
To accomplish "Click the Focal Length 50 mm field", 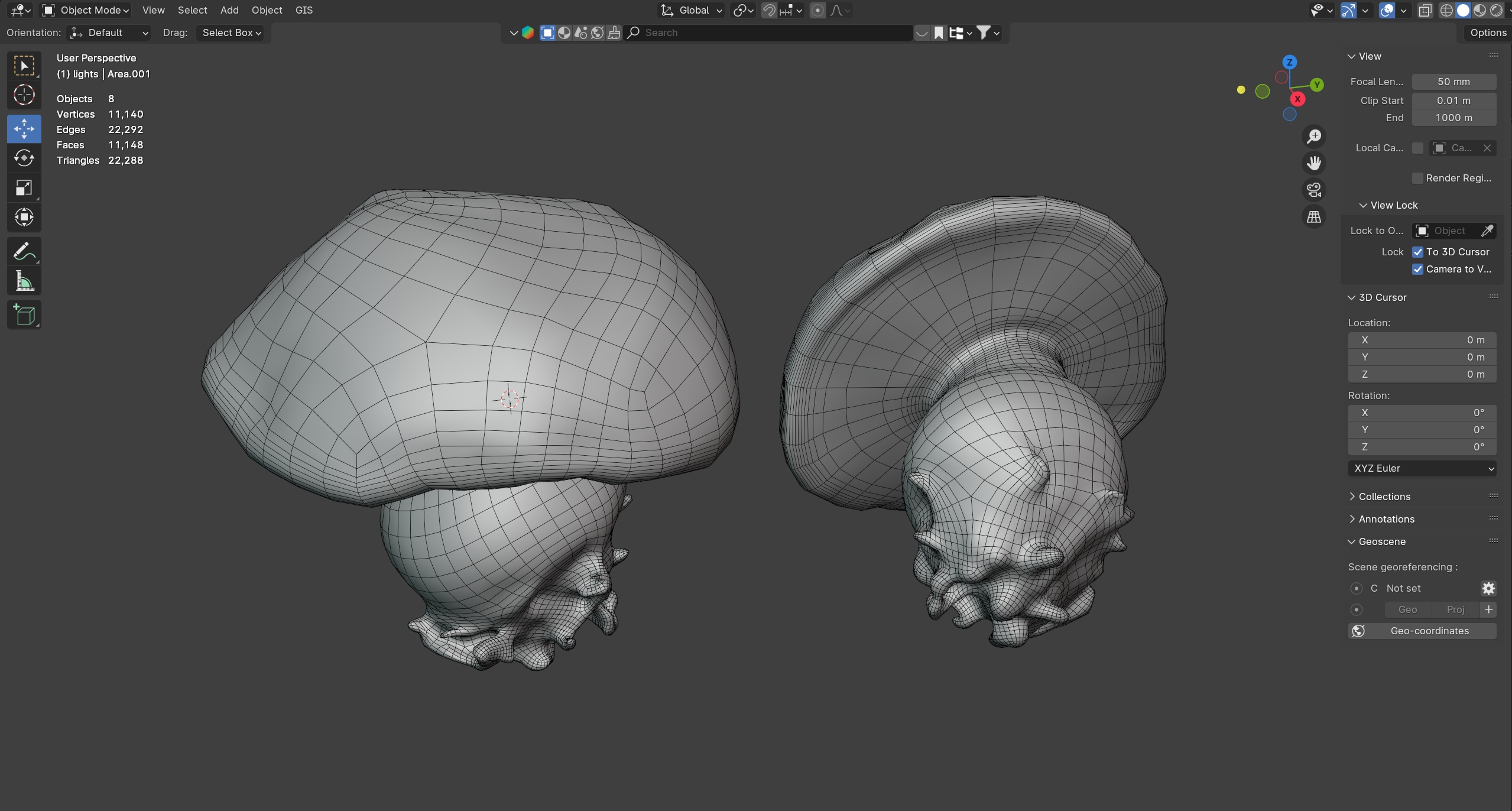I will pos(1453,82).
